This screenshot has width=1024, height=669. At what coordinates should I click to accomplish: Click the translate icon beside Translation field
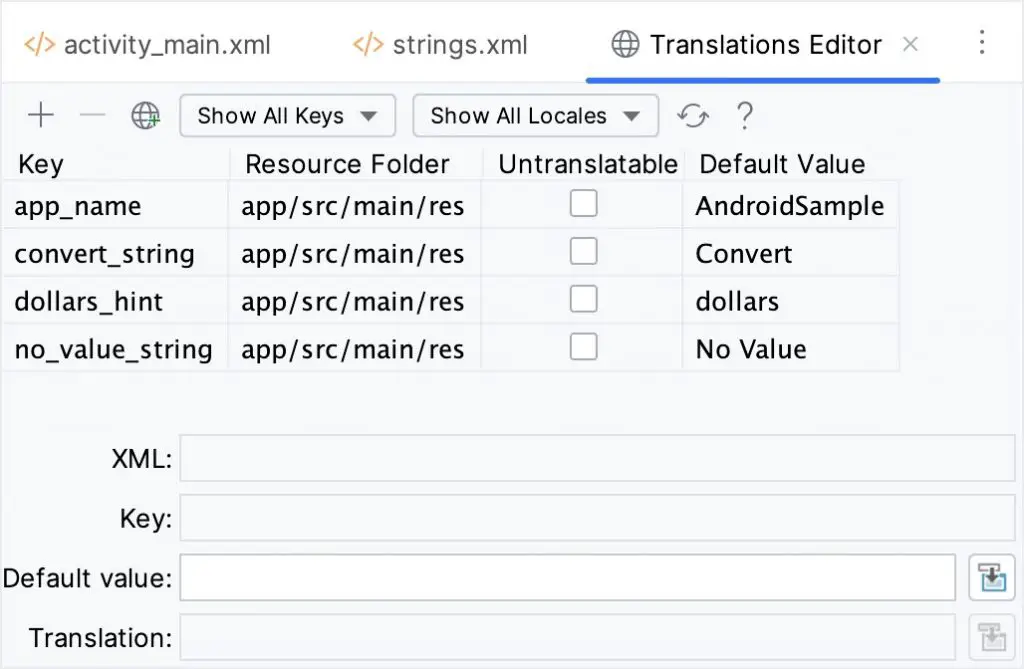pos(991,637)
